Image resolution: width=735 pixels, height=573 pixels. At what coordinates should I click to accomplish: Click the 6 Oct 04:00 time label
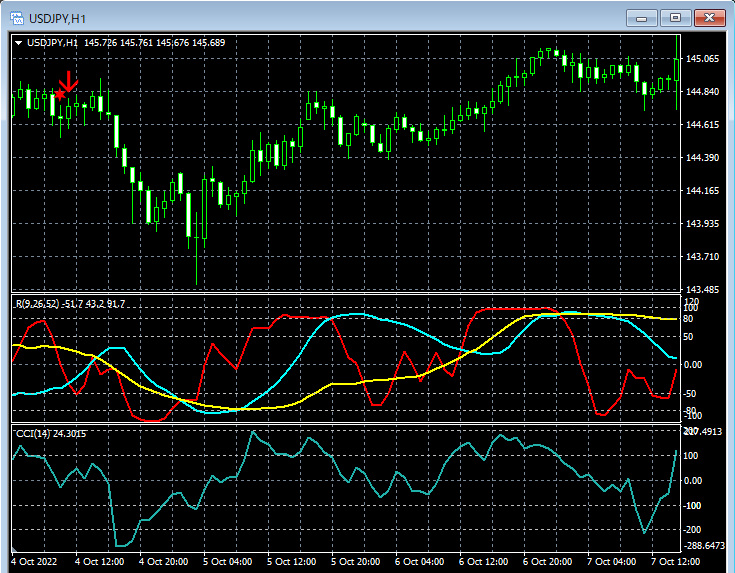pyautogui.click(x=420, y=561)
